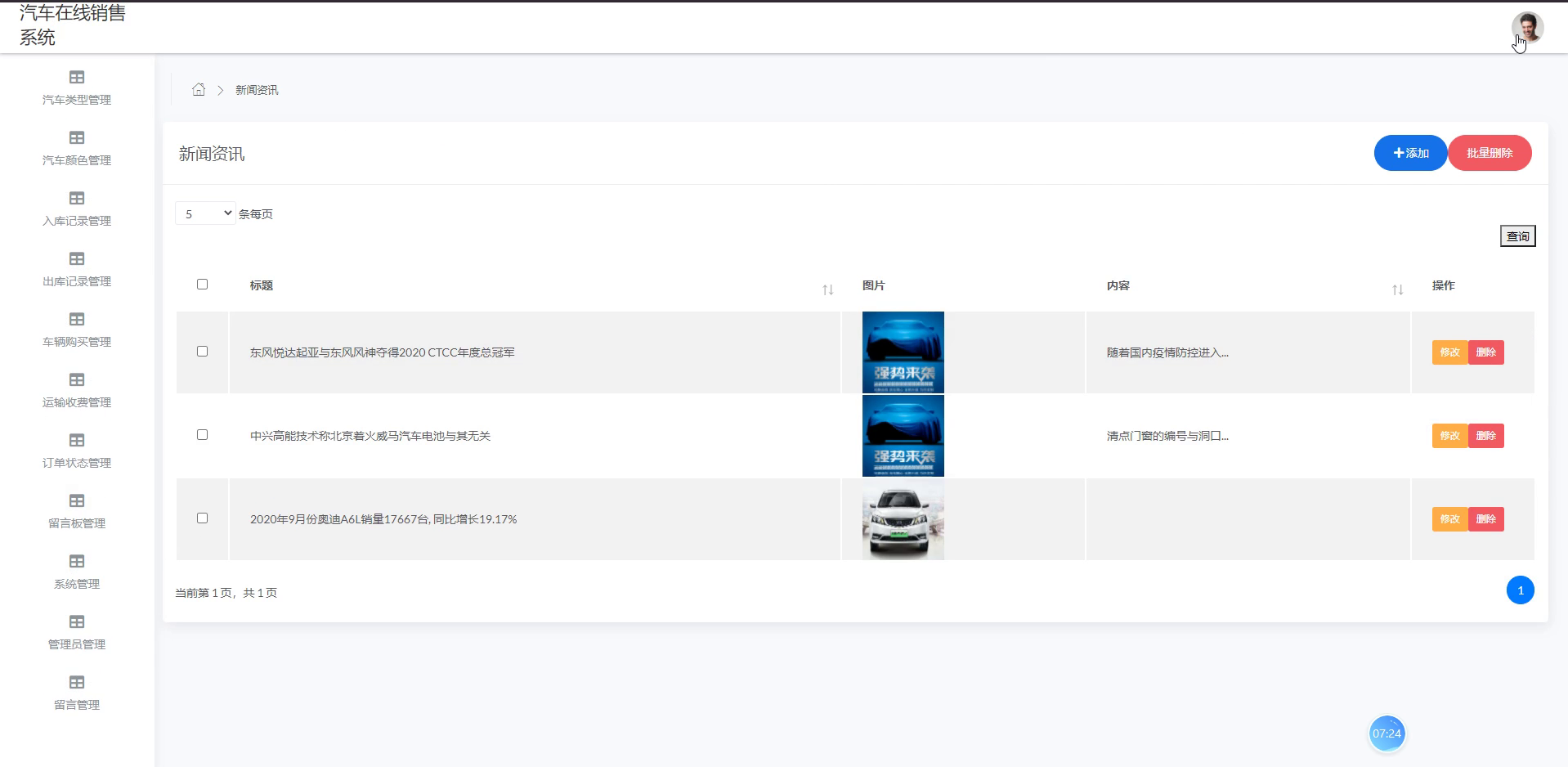Click the 07:24 floating timer bubble
1568x767 pixels.
tap(1387, 733)
